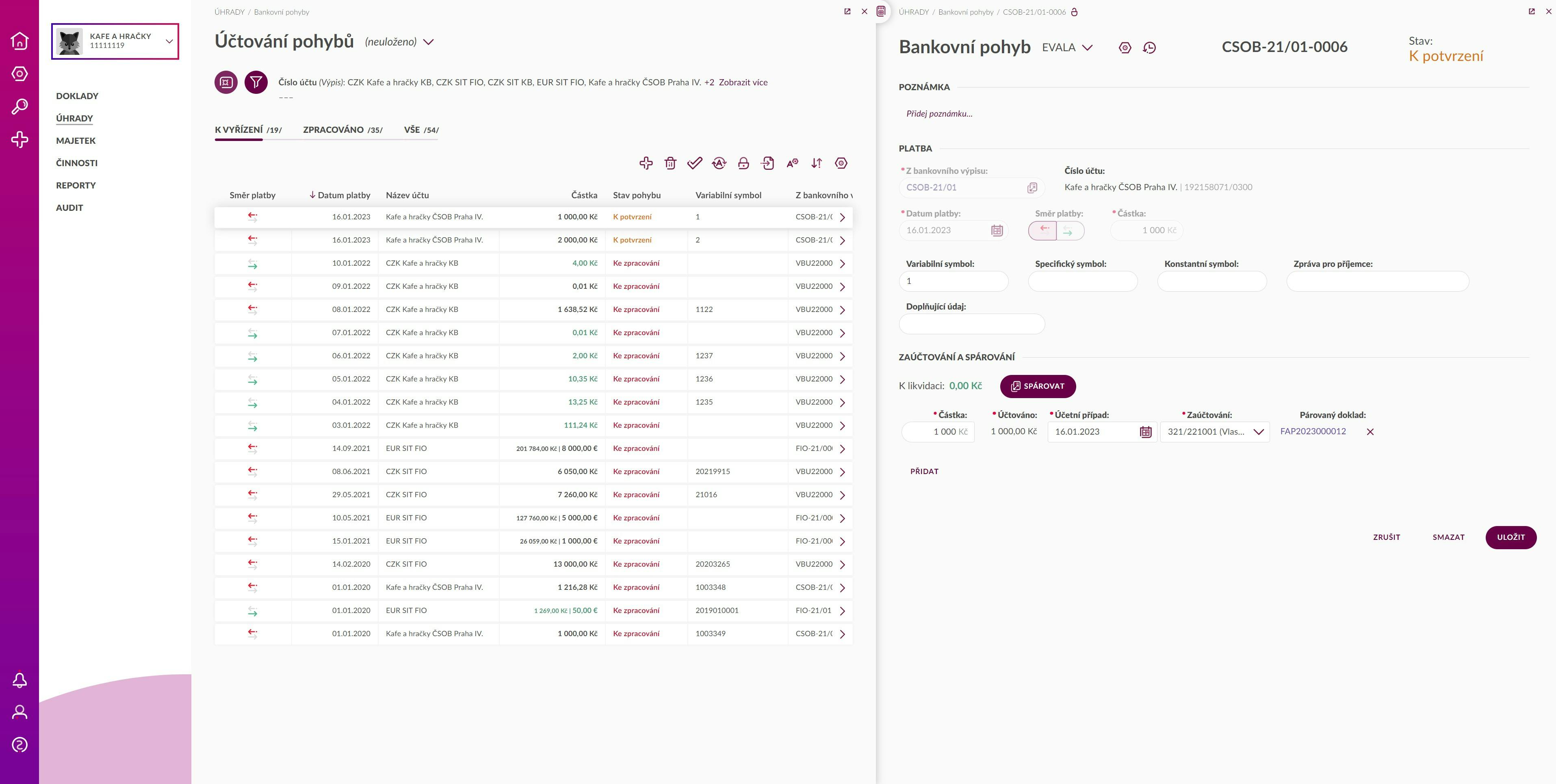Open the funnel filter icon
The image size is (1556, 784).
tap(256, 82)
